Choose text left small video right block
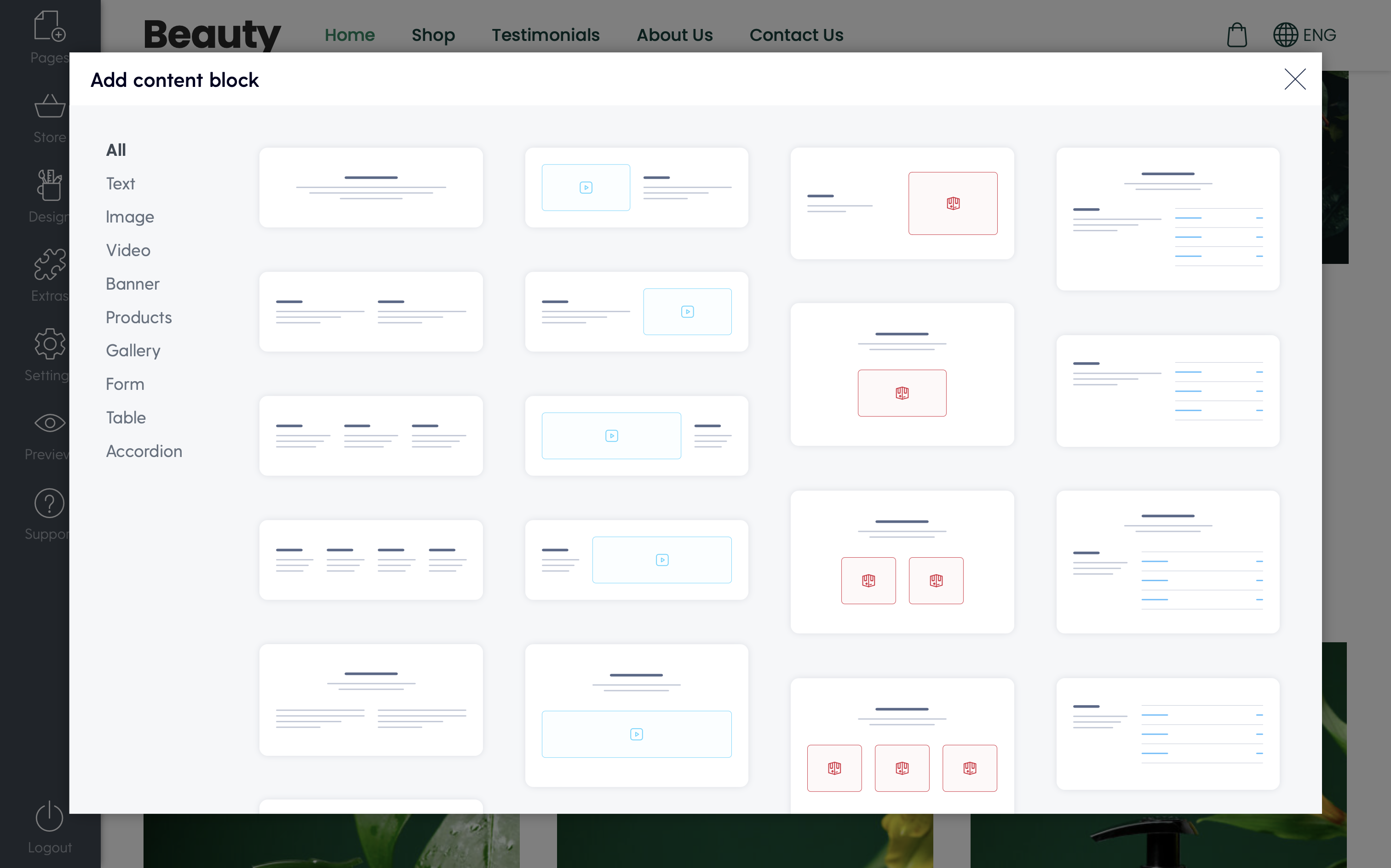The image size is (1391, 868). (636, 311)
